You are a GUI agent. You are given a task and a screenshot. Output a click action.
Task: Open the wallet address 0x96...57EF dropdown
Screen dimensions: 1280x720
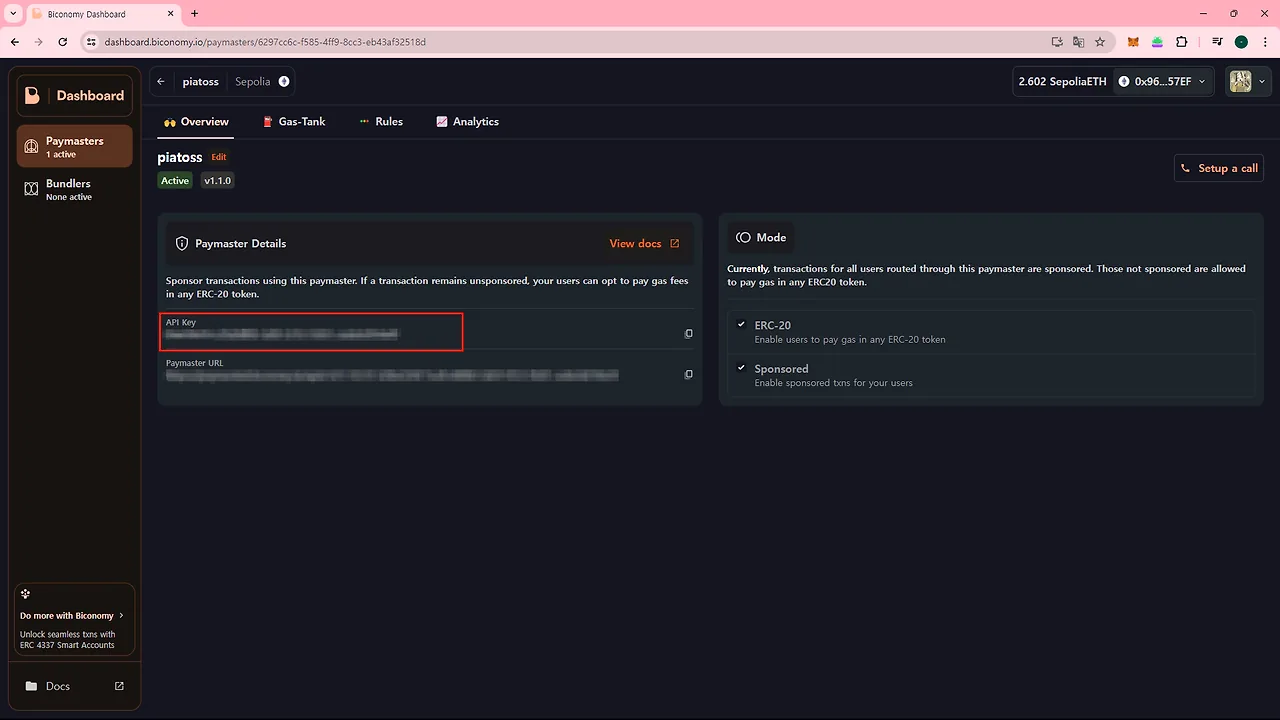(x=1164, y=82)
